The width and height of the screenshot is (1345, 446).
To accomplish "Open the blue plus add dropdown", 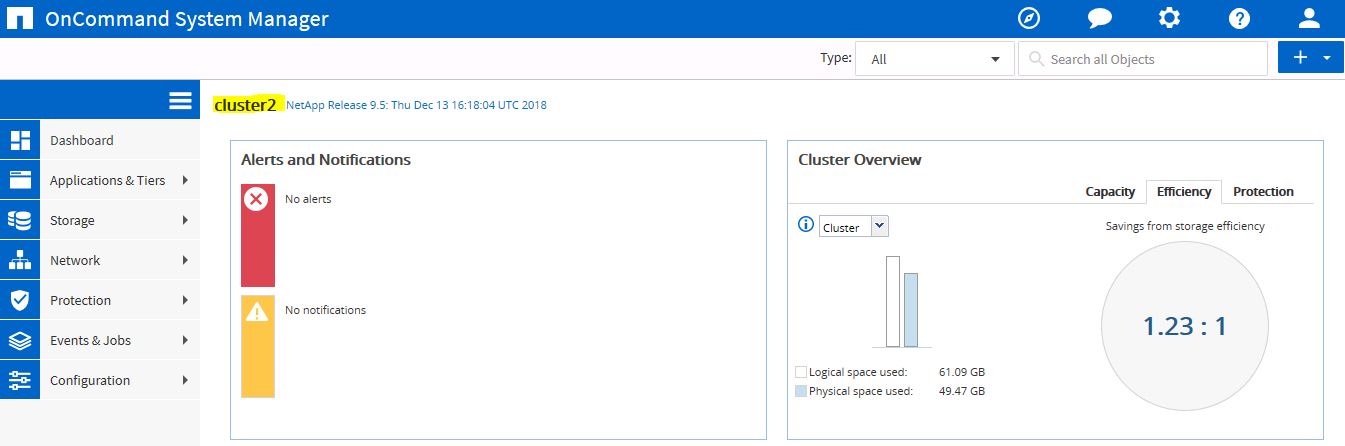I will tap(1311, 58).
